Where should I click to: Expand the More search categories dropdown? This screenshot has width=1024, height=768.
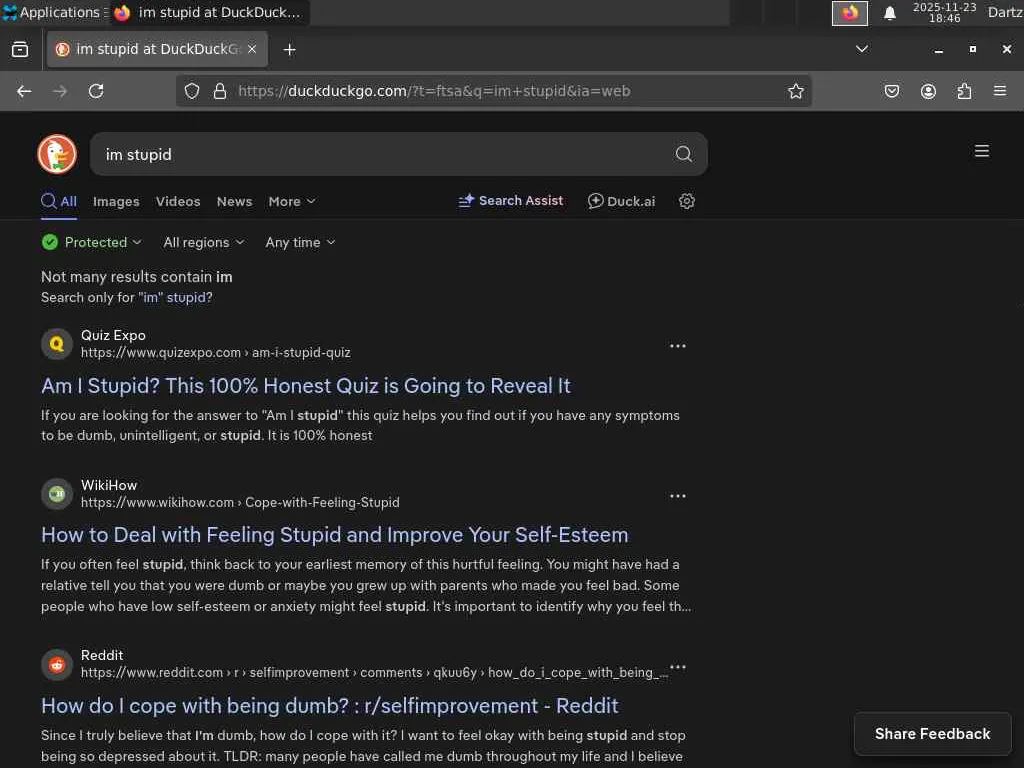[x=292, y=202]
